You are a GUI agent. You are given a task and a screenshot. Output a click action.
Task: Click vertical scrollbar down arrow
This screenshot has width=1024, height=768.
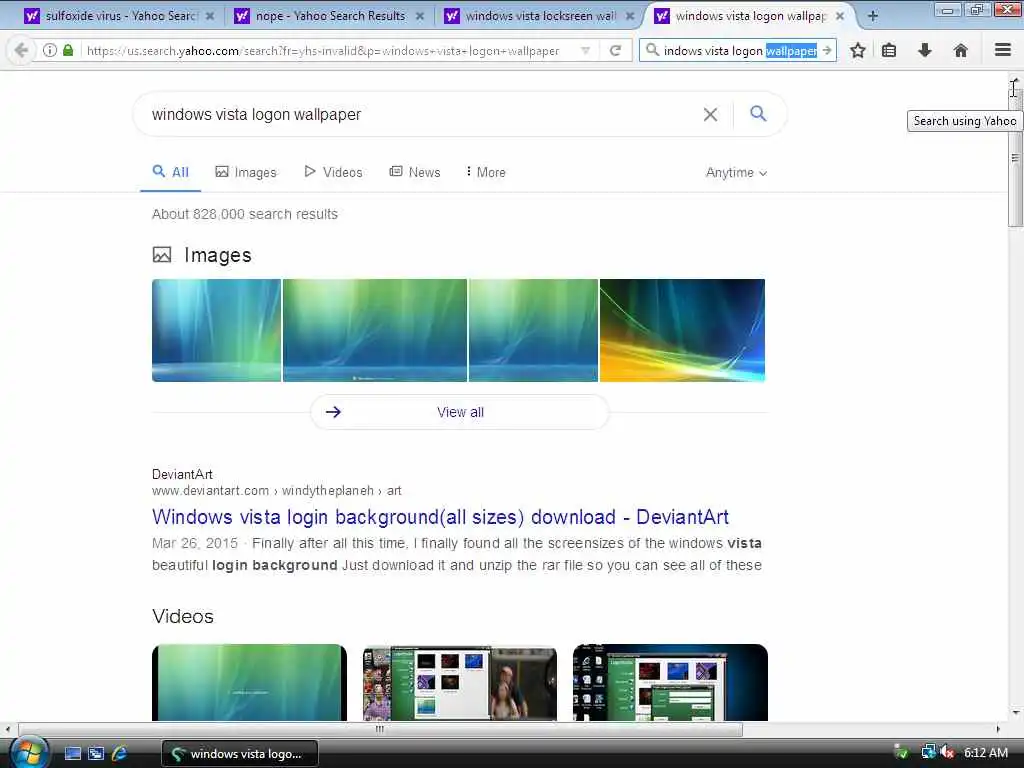[x=1015, y=712]
